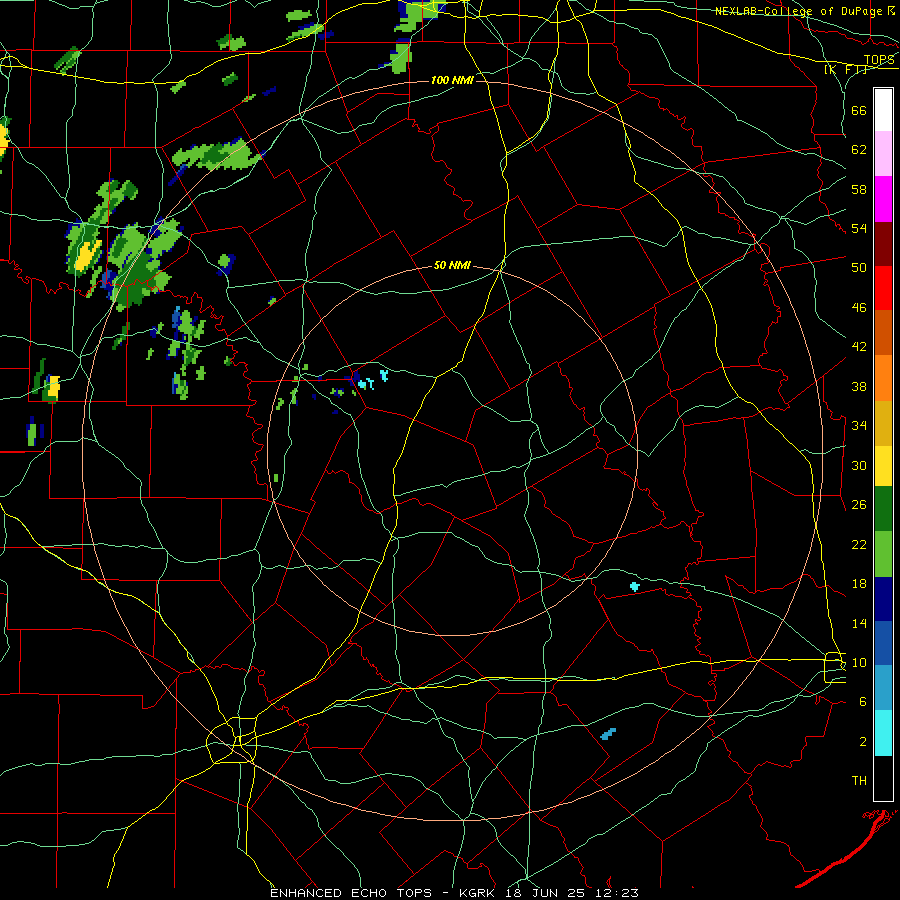Click the legend value 22

click(x=859, y=544)
